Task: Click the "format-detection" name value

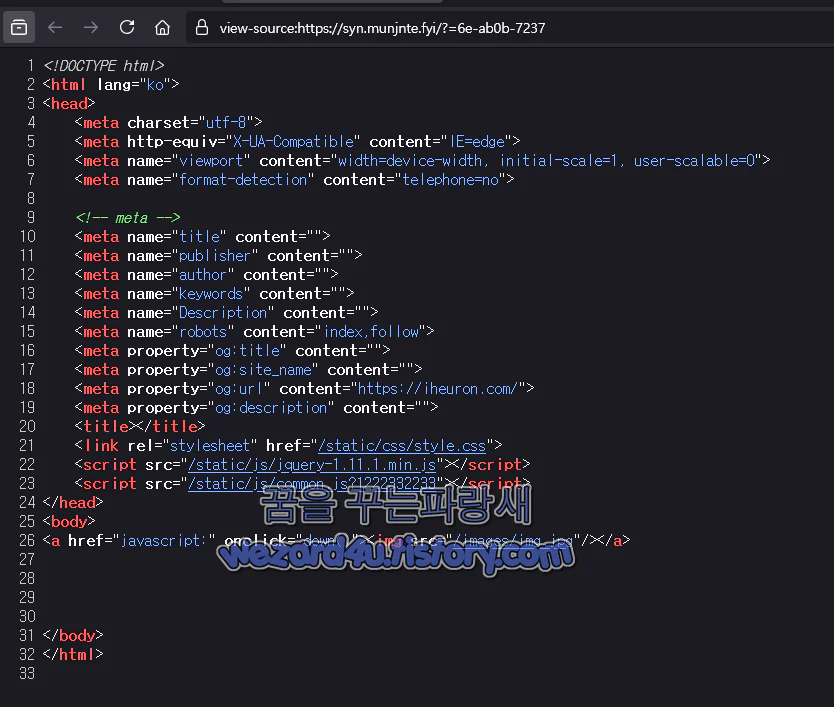Action: click(243, 180)
